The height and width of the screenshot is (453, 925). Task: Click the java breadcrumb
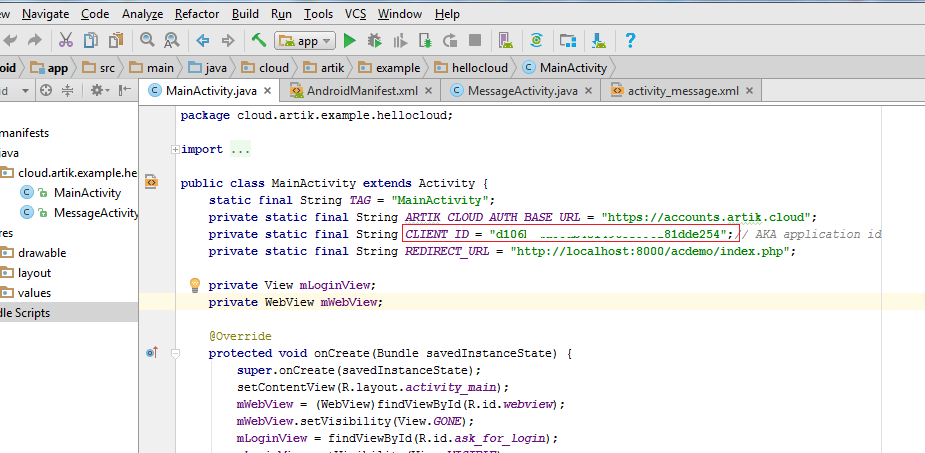208,68
